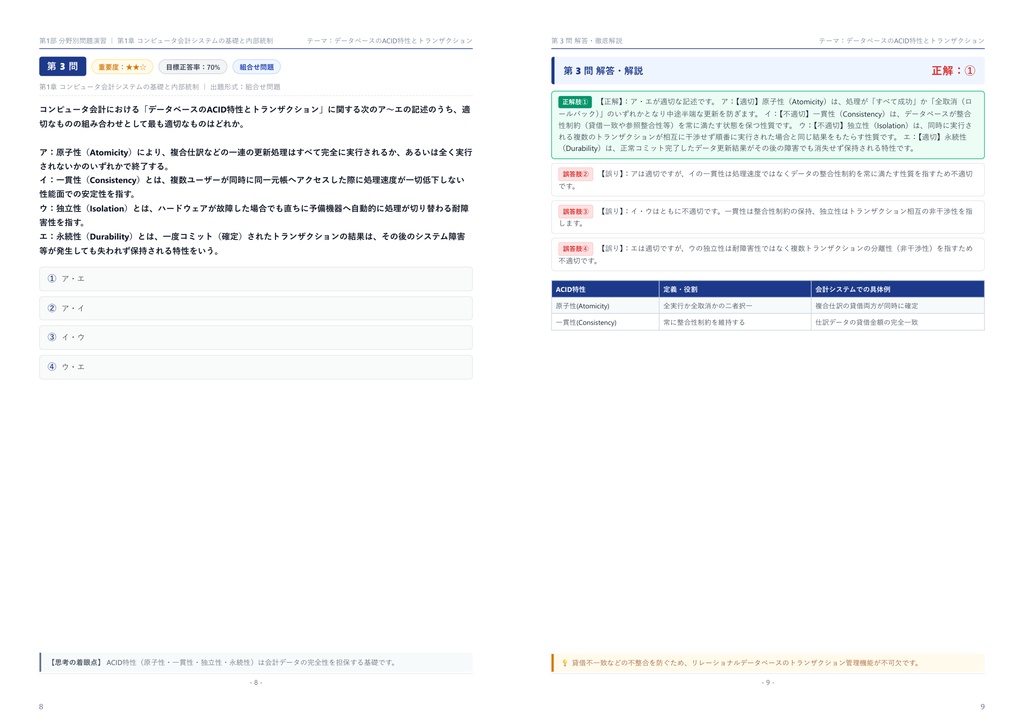Choose answer option ③ イ・ウ
This screenshot has height=724, width=1024.
[256, 338]
